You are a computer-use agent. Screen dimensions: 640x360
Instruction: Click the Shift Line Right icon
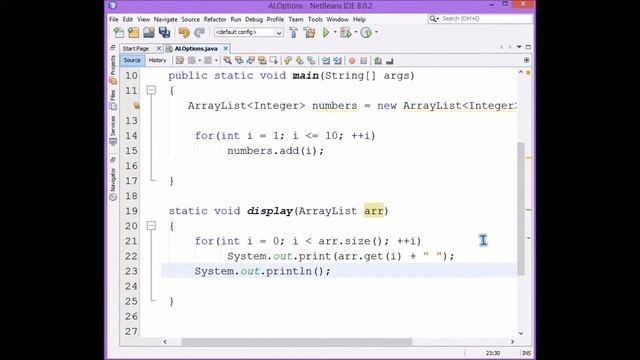coord(337,60)
